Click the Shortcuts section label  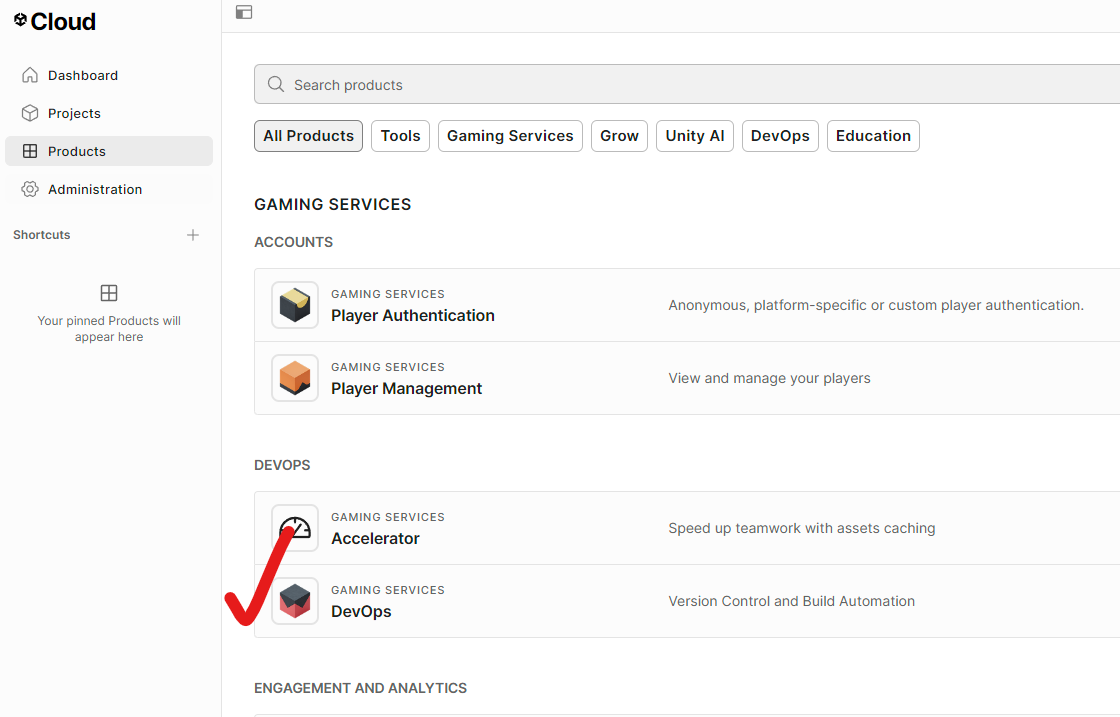41,235
